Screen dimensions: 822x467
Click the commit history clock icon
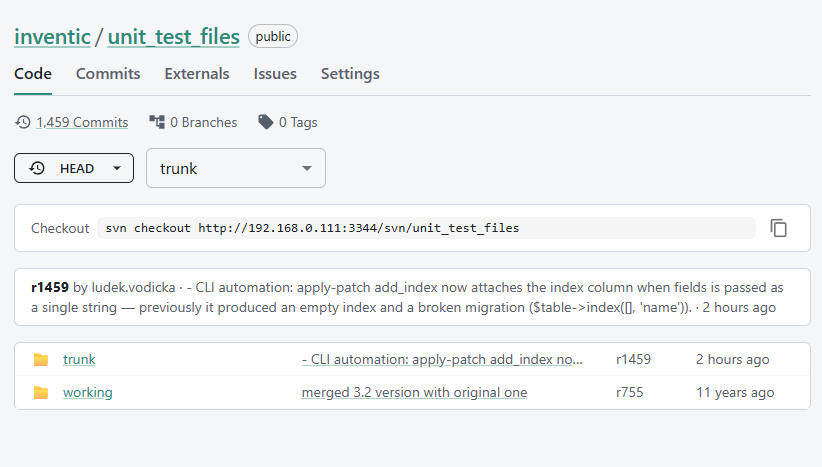click(x=23, y=122)
